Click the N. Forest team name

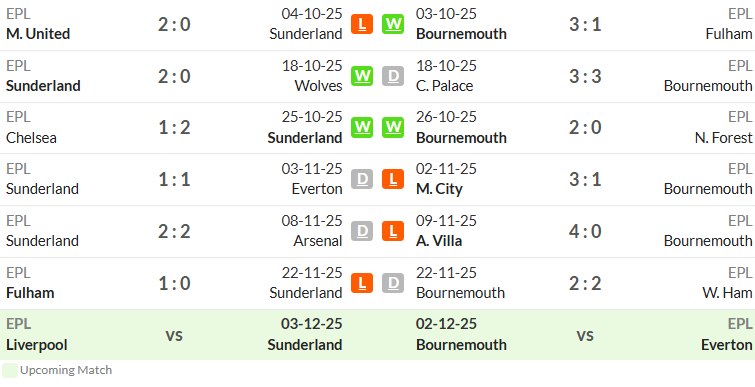click(x=723, y=138)
